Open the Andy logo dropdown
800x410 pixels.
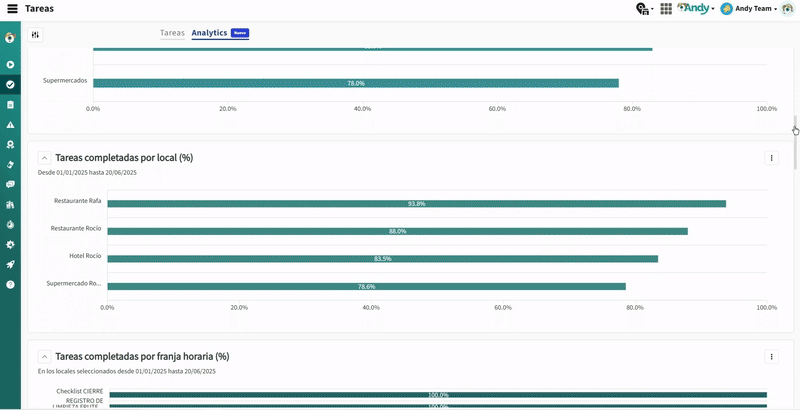[696, 8]
